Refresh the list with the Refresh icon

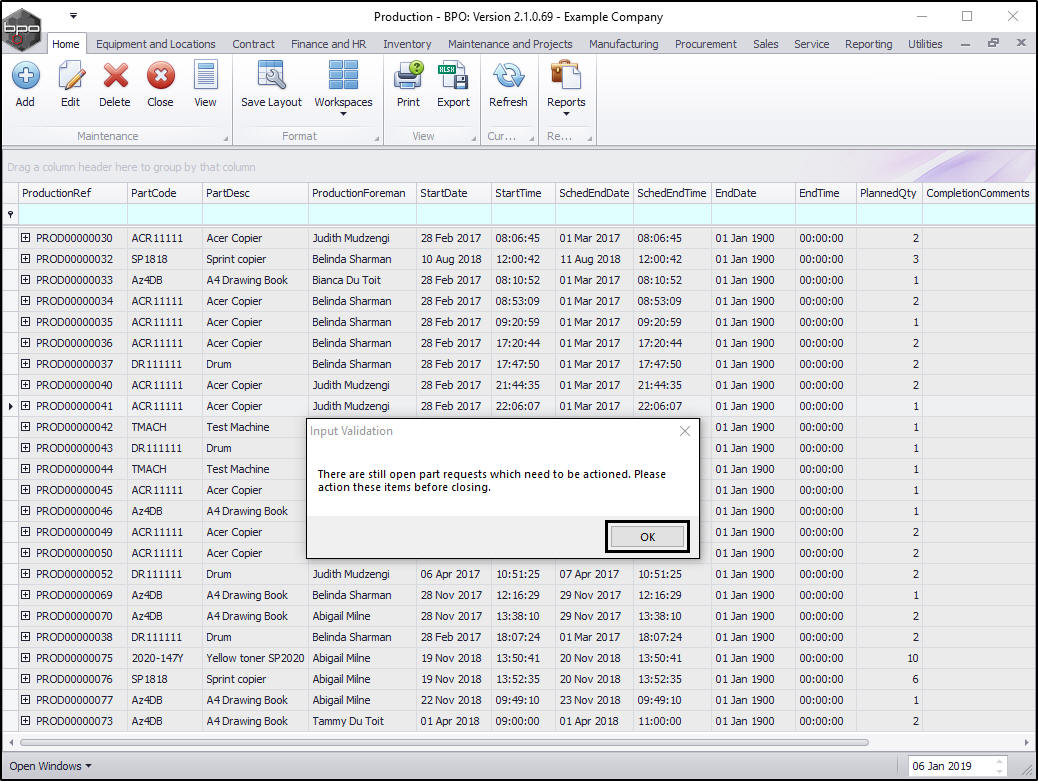click(x=508, y=84)
